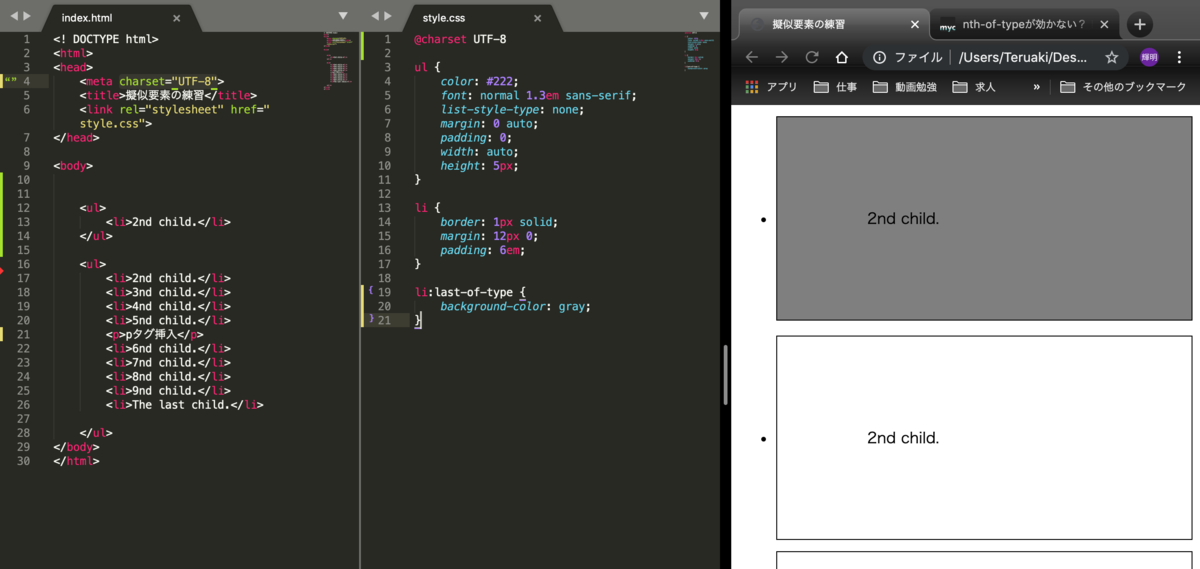Screen dimensions: 1200x569
Task: Click <li>2nd child.</li> on line 13
Action: click(x=168, y=222)
